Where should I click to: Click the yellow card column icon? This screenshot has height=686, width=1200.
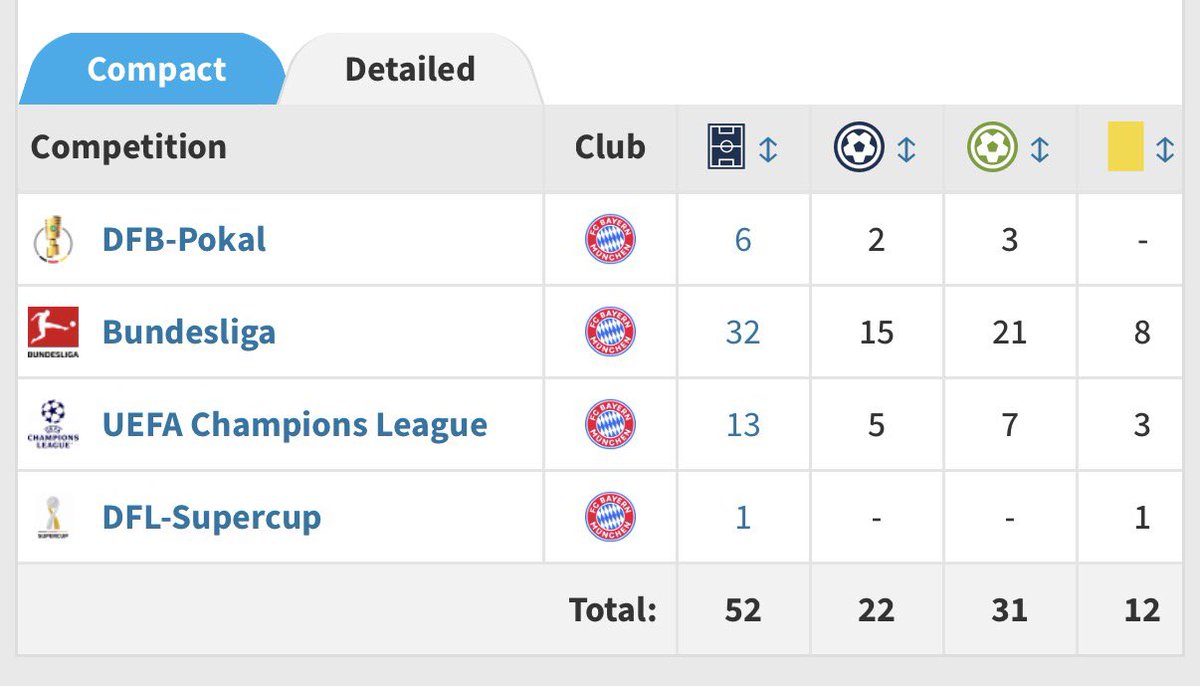1126,149
